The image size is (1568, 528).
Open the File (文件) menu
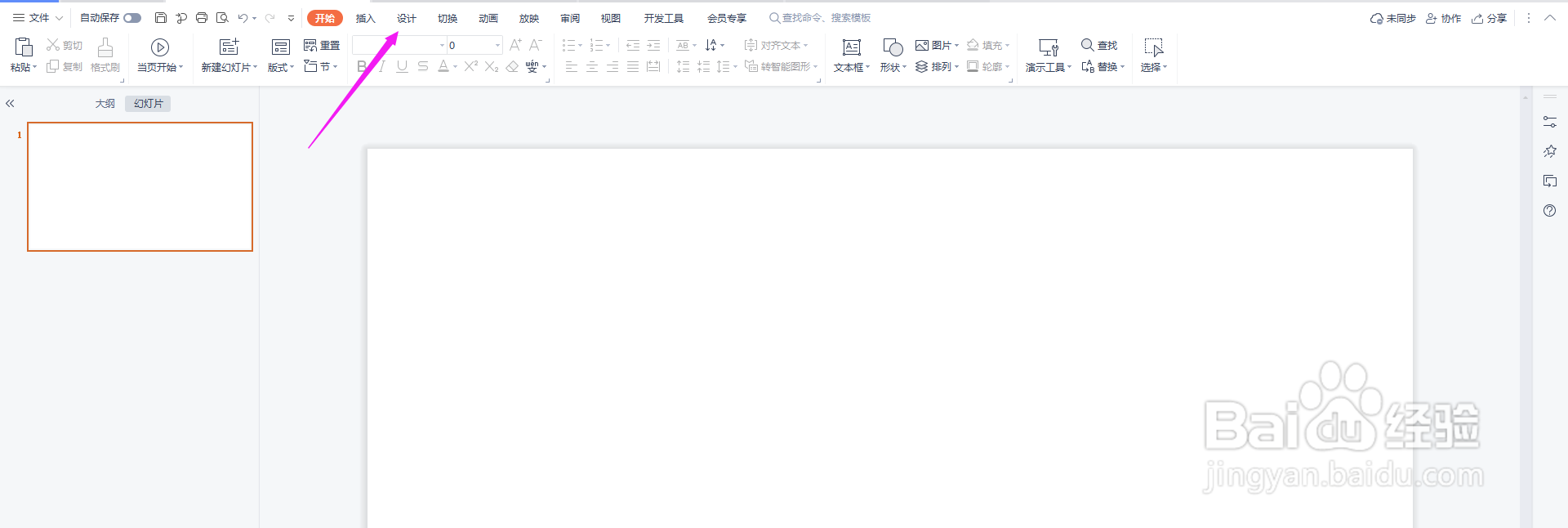pos(38,18)
